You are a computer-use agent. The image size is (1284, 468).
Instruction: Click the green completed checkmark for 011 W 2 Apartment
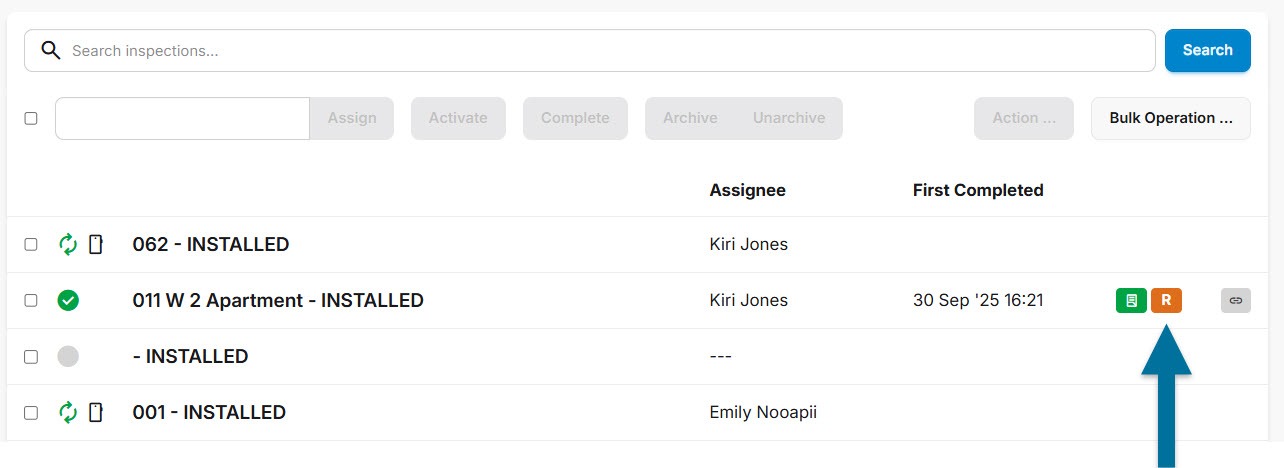[x=68, y=300]
